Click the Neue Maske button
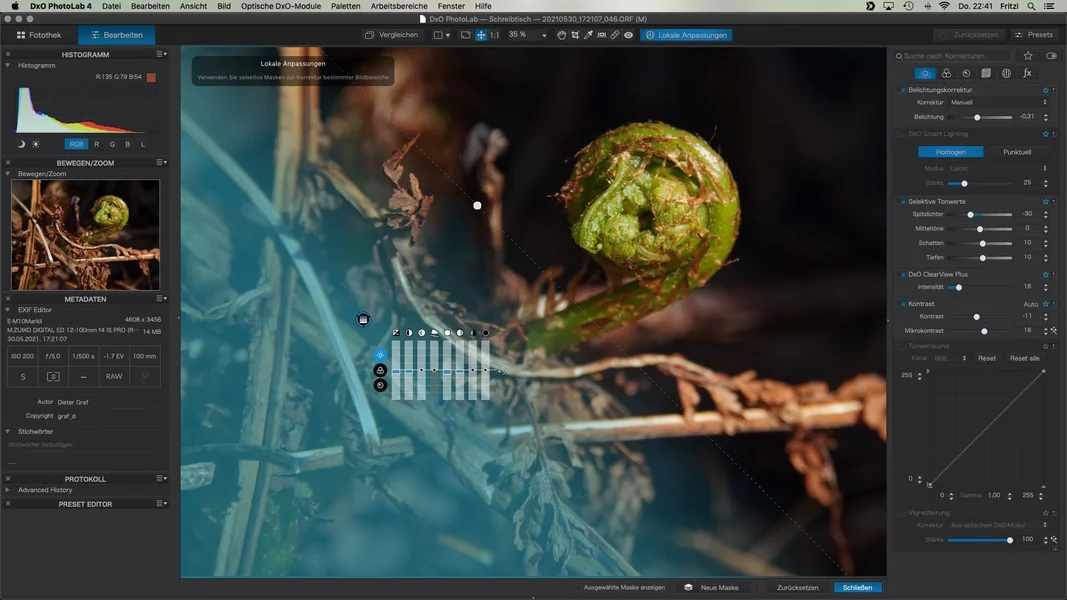This screenshot has width=1067, height=600. (712, 587)
